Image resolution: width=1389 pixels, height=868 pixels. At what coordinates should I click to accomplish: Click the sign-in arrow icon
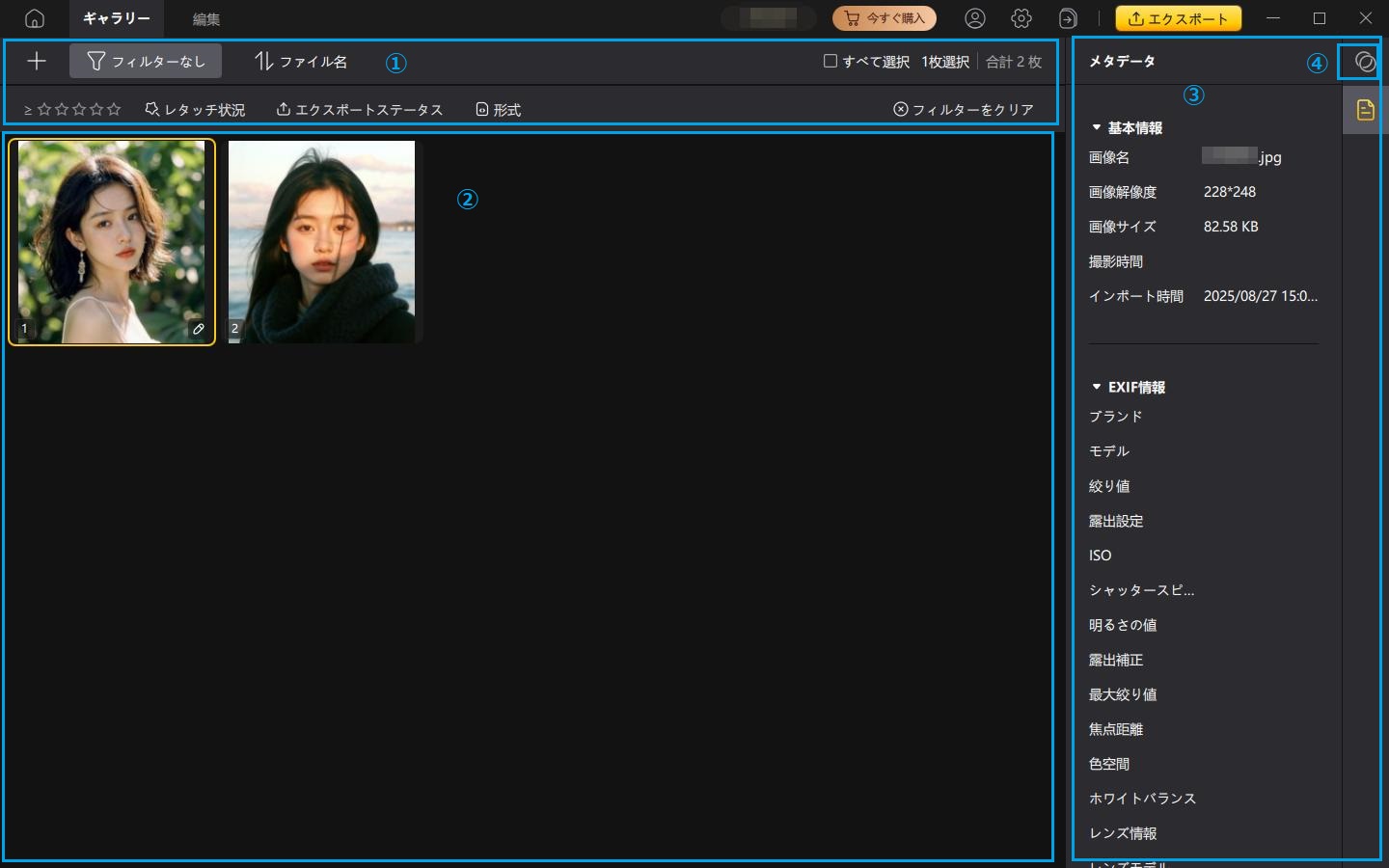coord(1068,18)
